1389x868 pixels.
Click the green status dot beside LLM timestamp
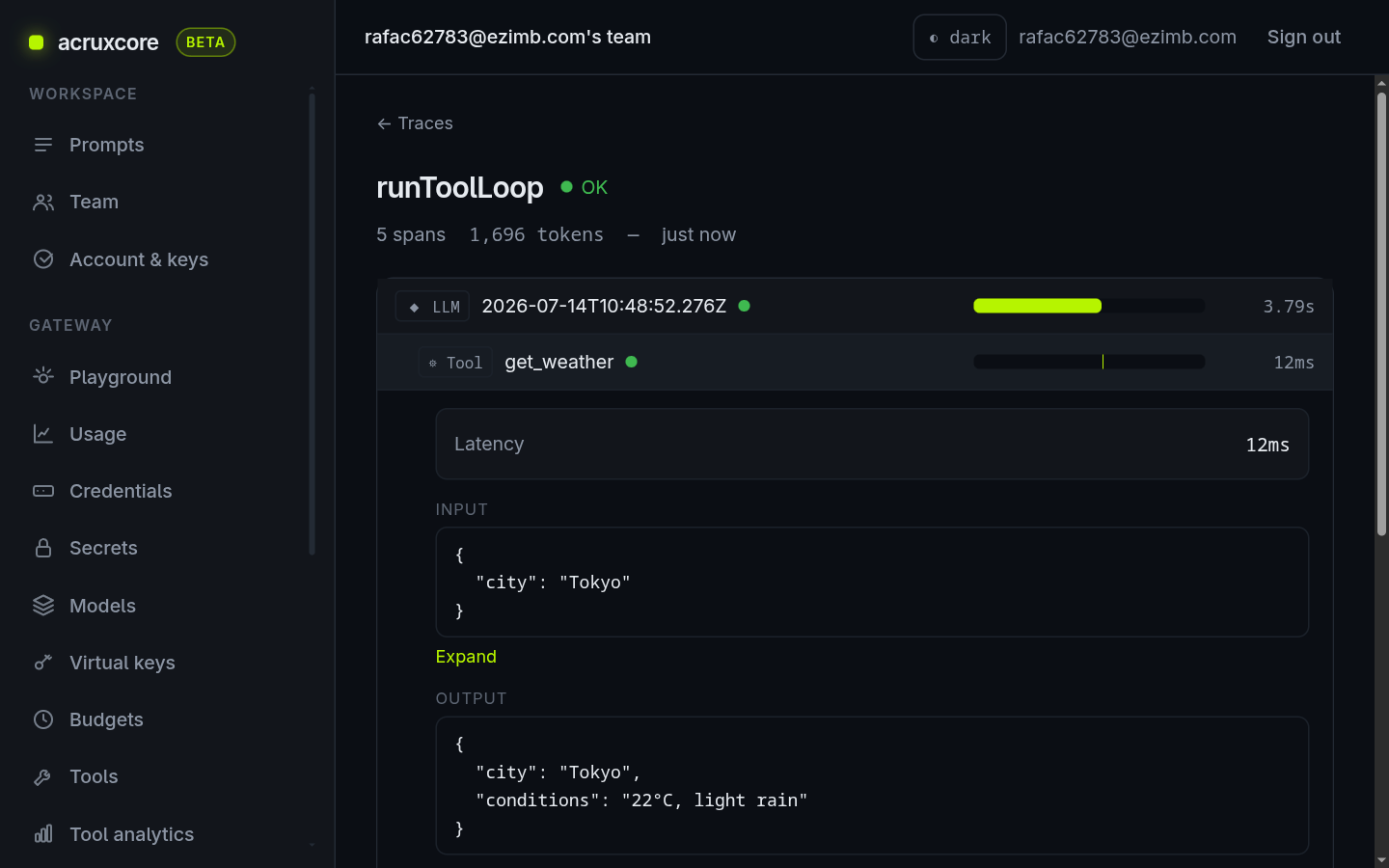pos(745,306)
